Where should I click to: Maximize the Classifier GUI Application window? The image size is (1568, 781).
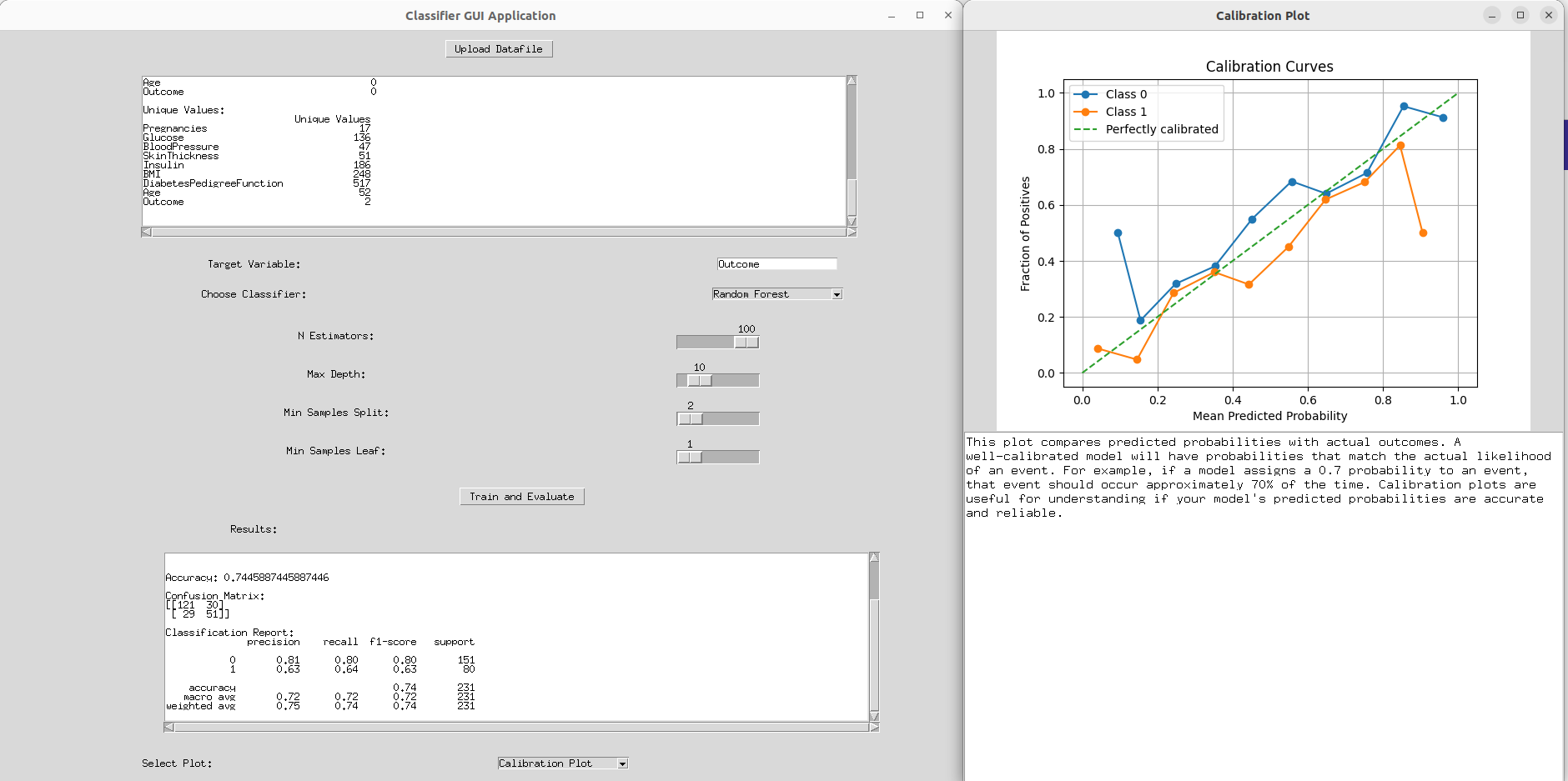coord(920,15)
